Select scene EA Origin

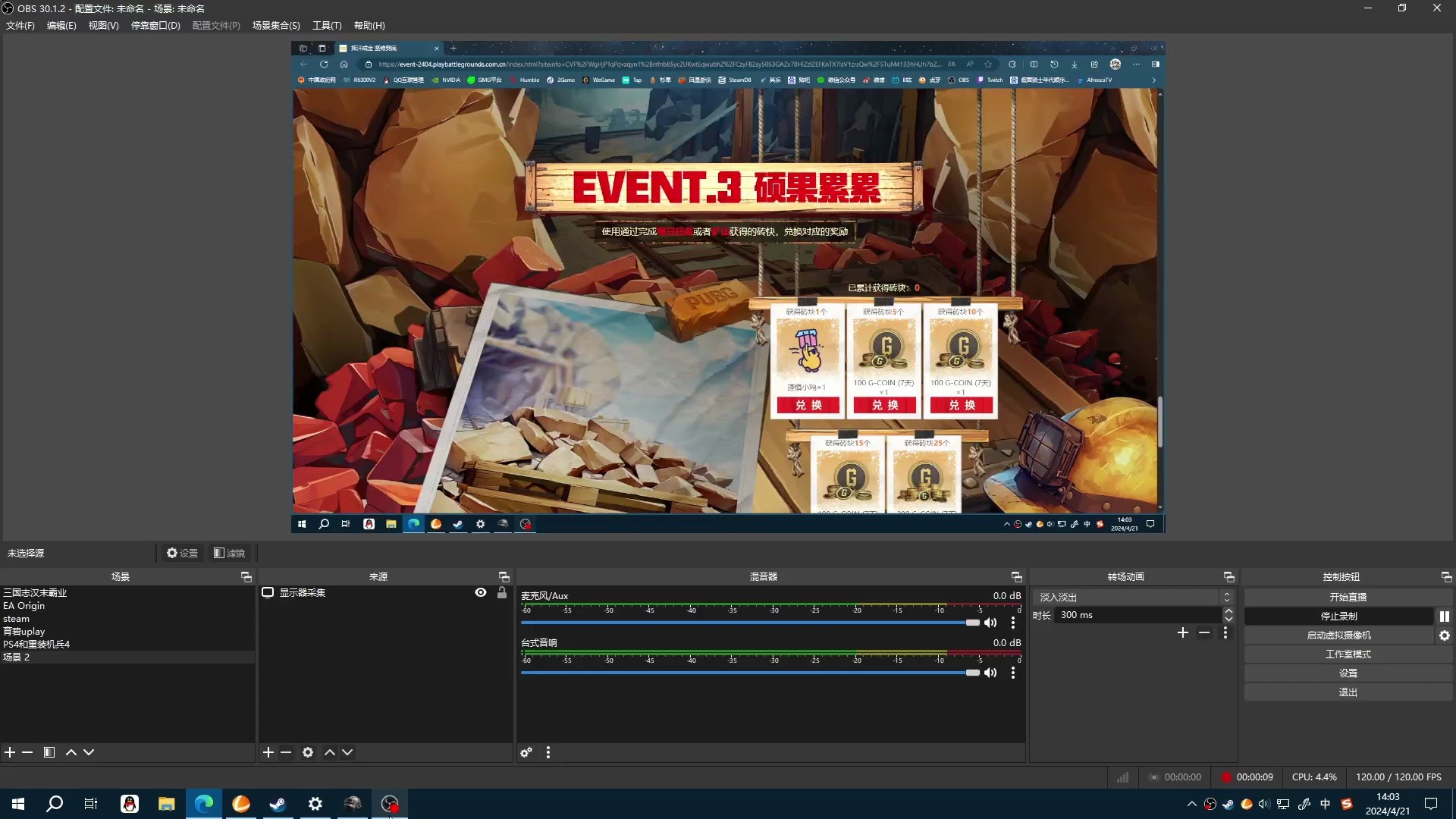click(x=127, y=606)
